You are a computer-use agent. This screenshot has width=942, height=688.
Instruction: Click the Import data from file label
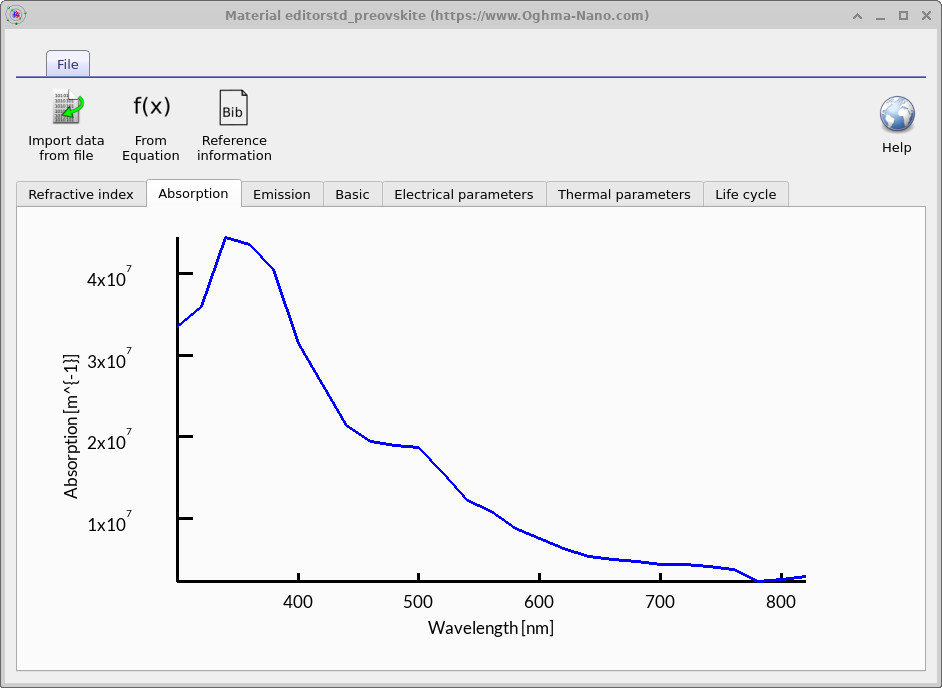click(x=66, y=147)
